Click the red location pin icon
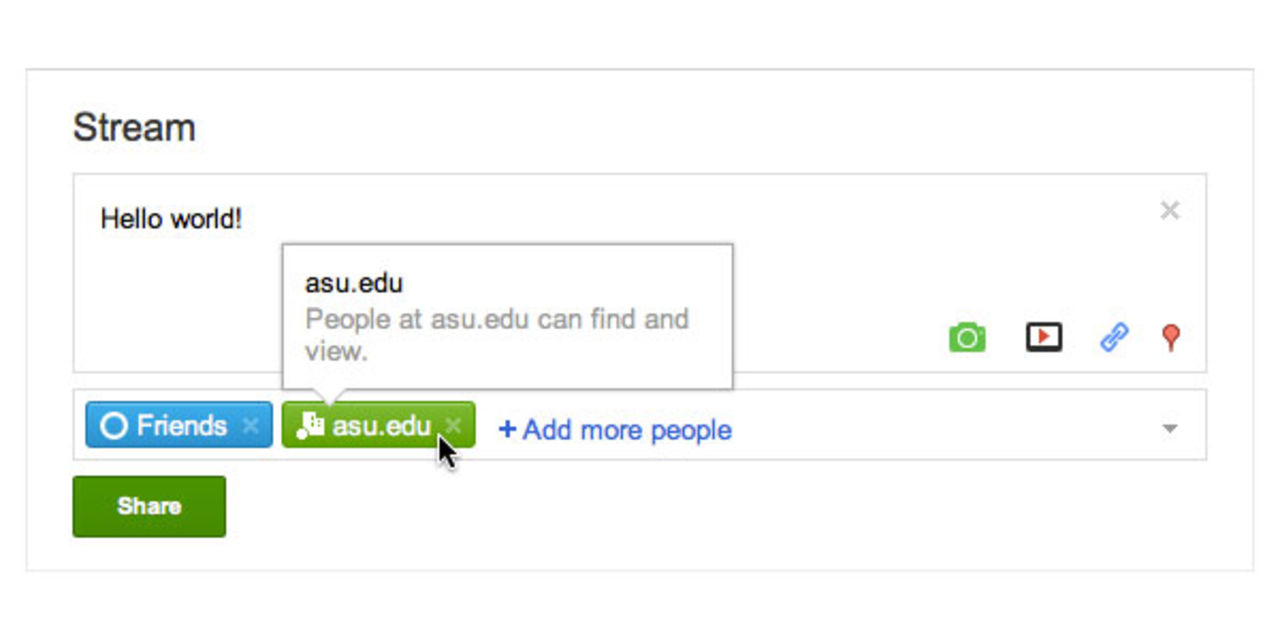The image size is (1280, 640). pos(1170,337)
